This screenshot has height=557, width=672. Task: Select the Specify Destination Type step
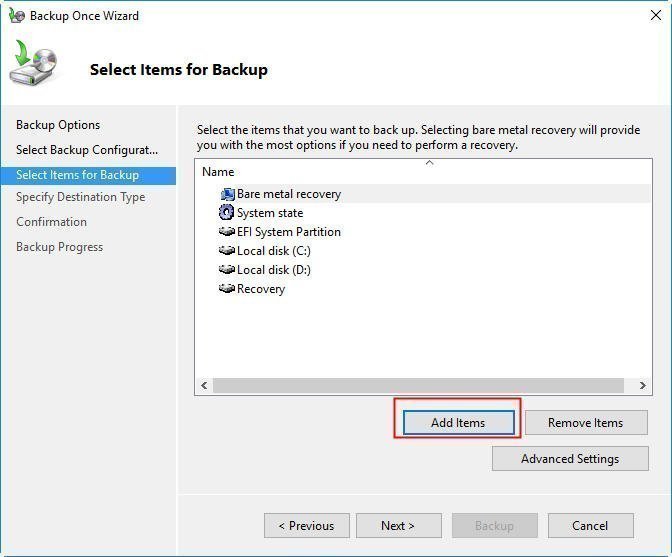pos(80,197)
